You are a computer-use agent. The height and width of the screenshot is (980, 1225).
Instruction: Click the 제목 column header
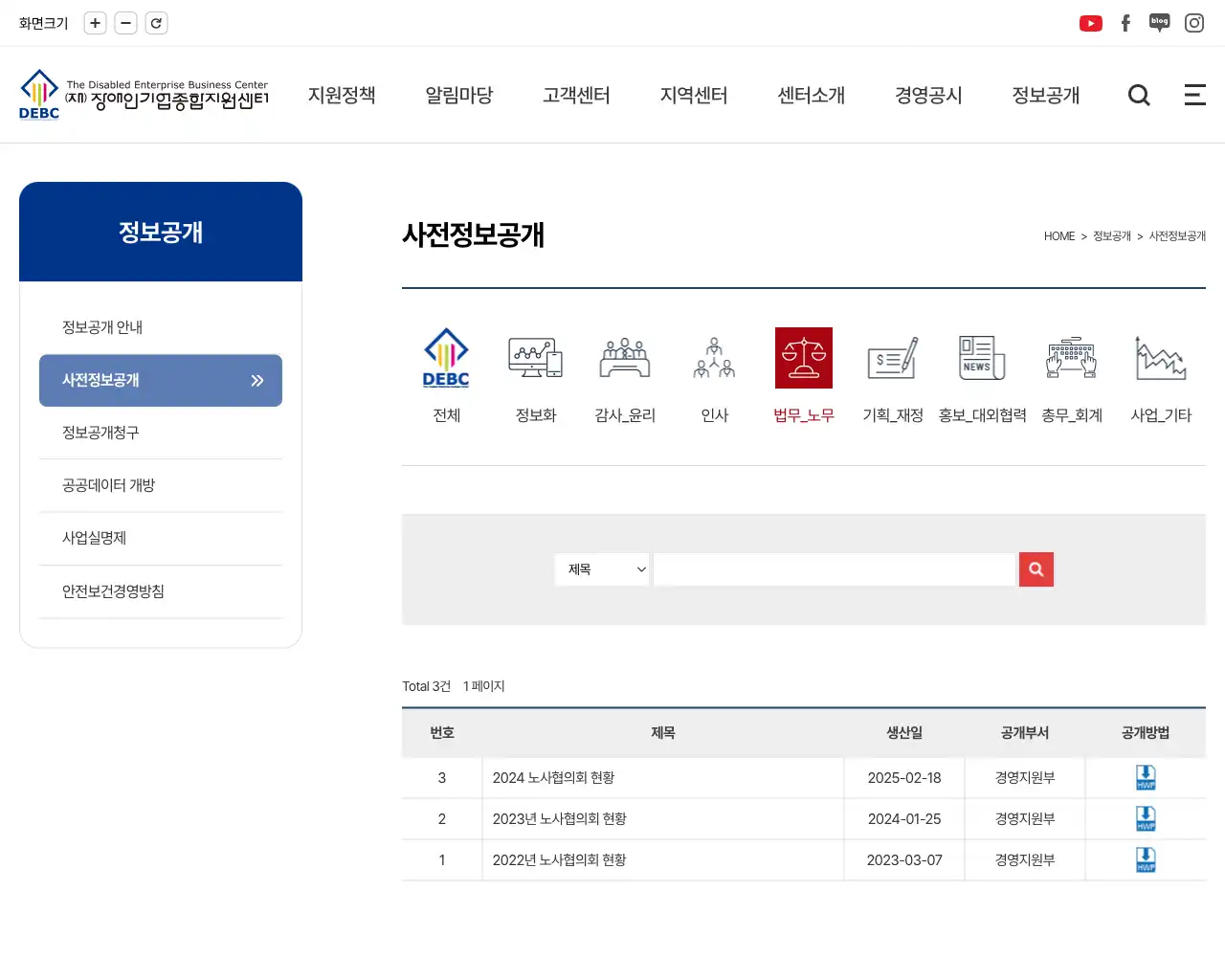663,732
